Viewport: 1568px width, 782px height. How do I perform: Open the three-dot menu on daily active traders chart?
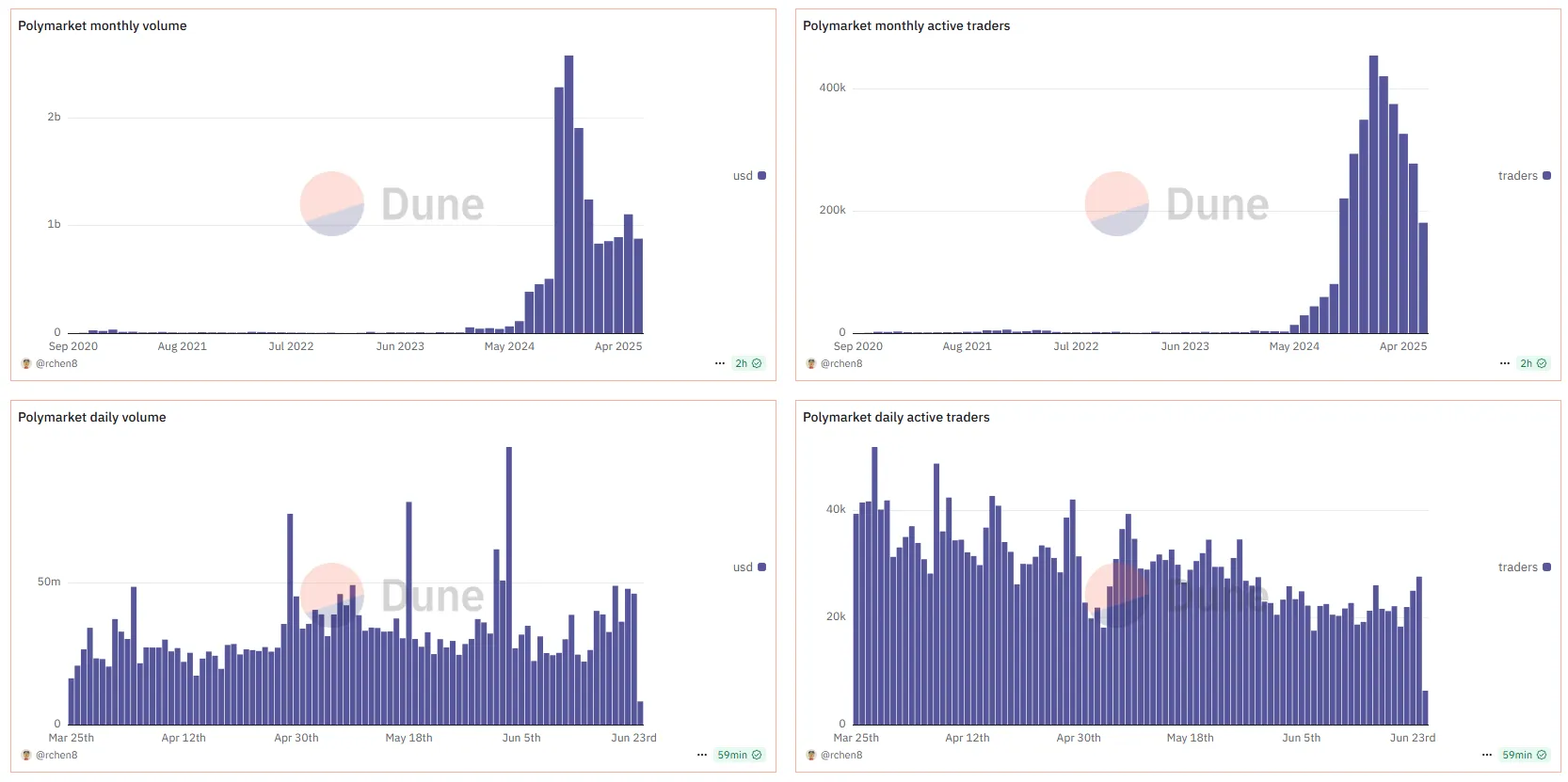(x=1487, y=755)
